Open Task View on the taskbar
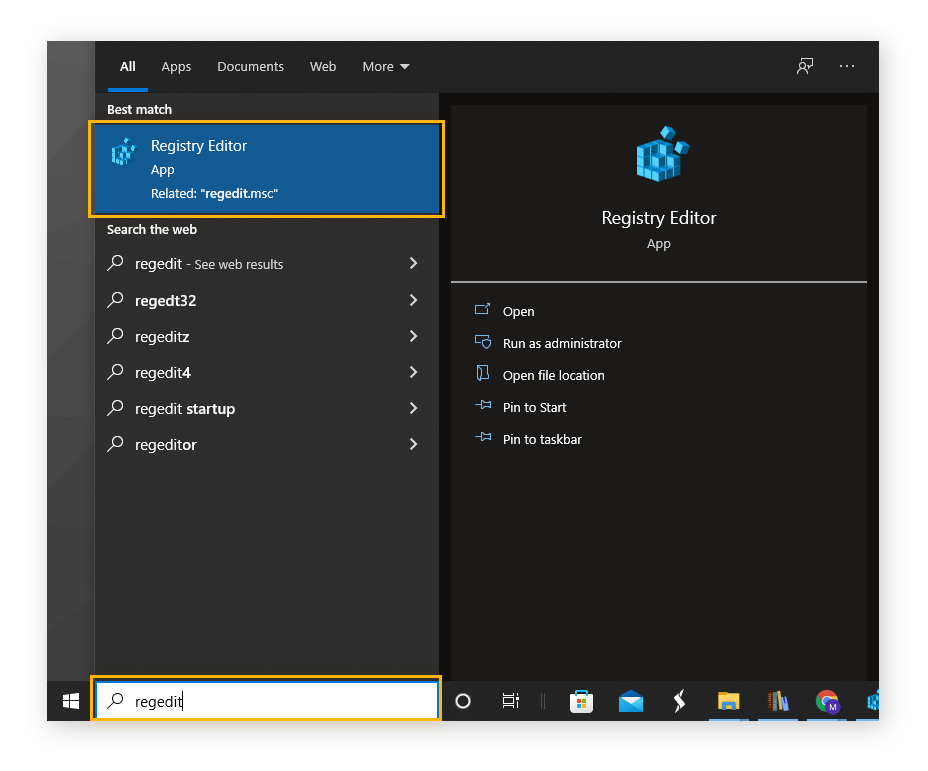This screenshot has width=928, height=771. (x=510, y=701)
